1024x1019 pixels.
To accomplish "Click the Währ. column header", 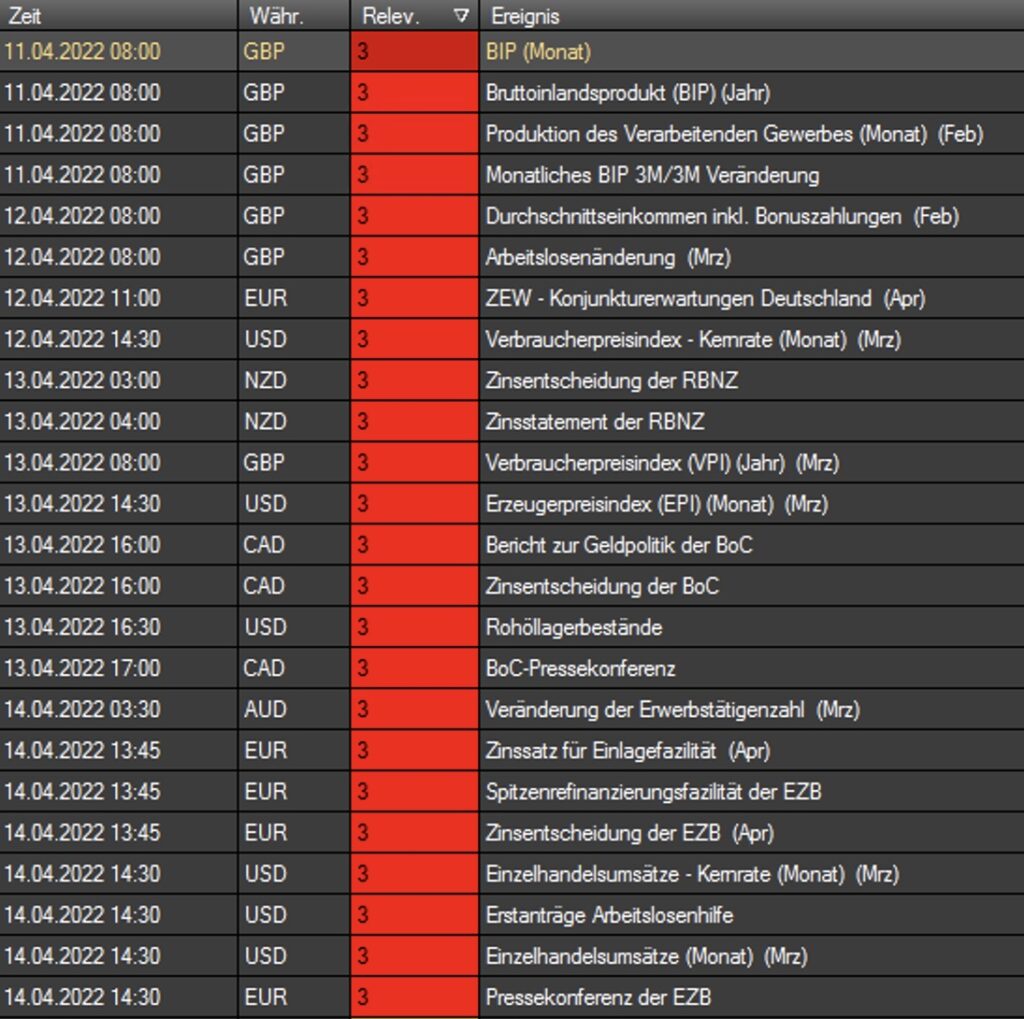I will [293, 16].
